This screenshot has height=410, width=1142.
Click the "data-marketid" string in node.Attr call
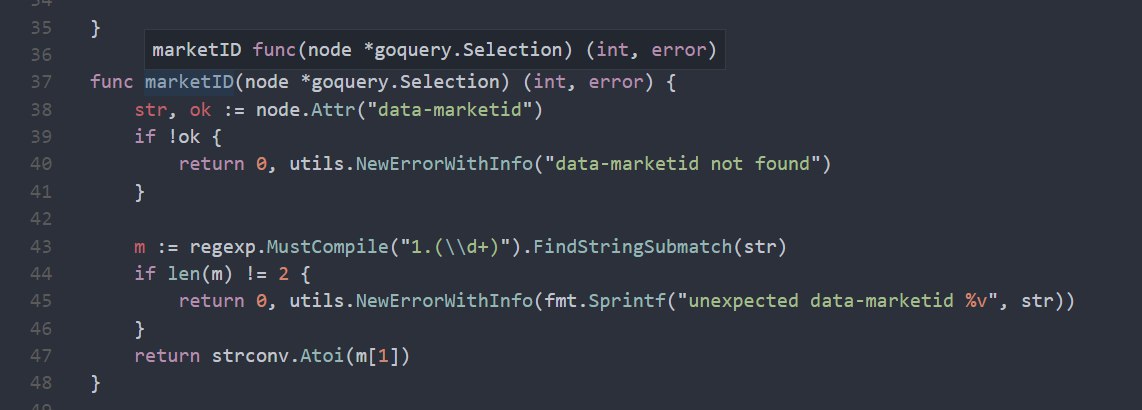455,110
